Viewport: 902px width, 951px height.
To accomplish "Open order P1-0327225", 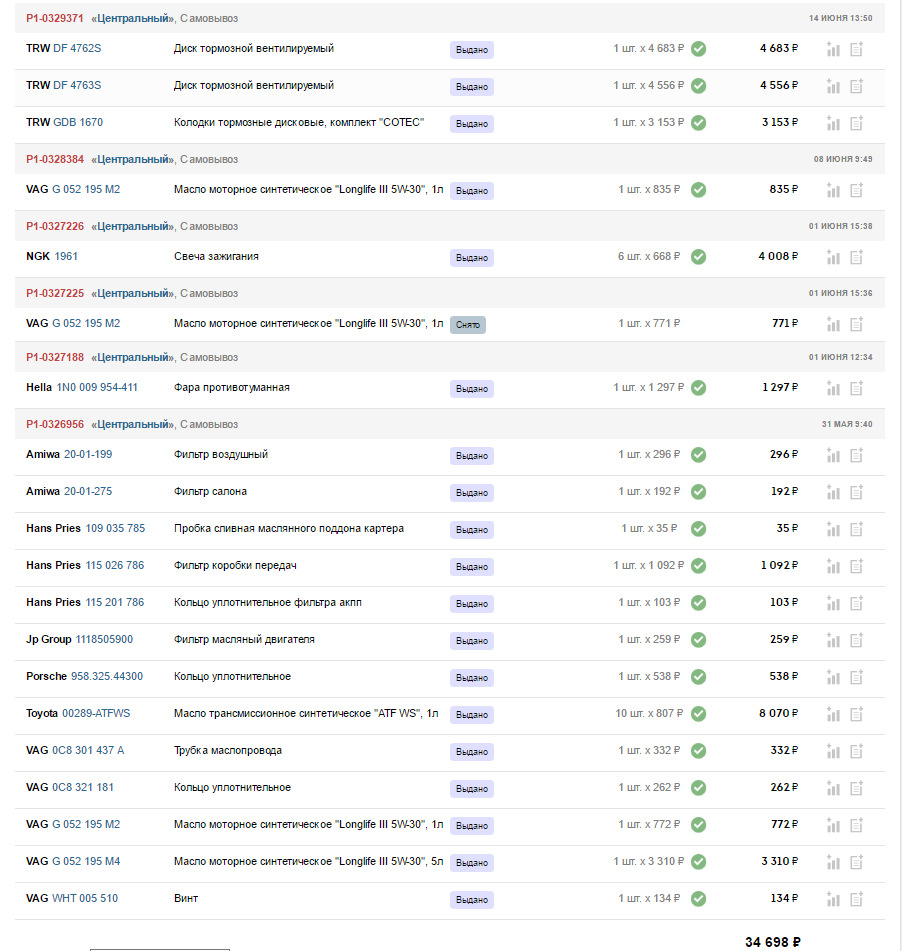I will tap(55, 293).
